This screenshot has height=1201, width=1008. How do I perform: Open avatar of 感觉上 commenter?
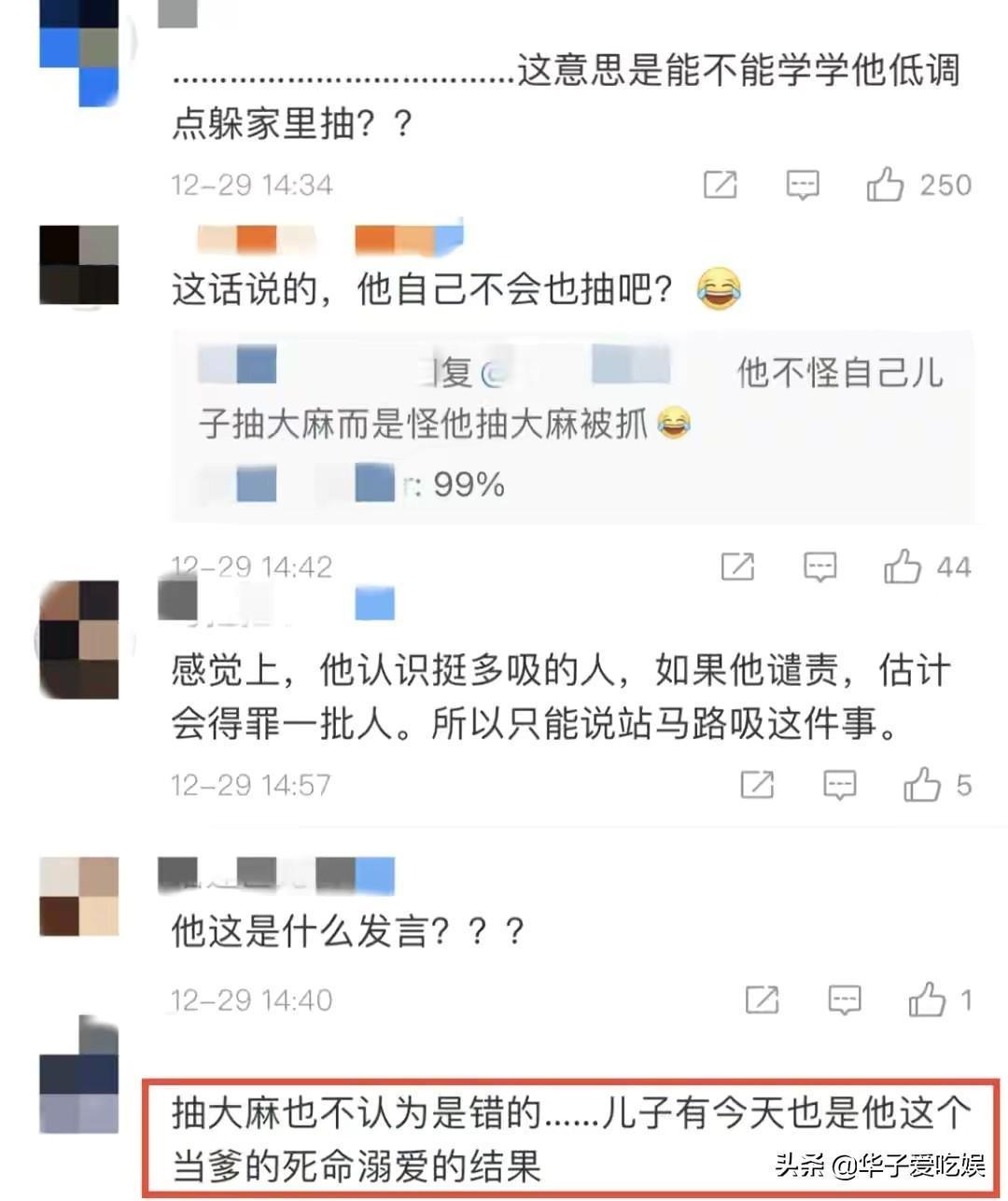(79, 639)
